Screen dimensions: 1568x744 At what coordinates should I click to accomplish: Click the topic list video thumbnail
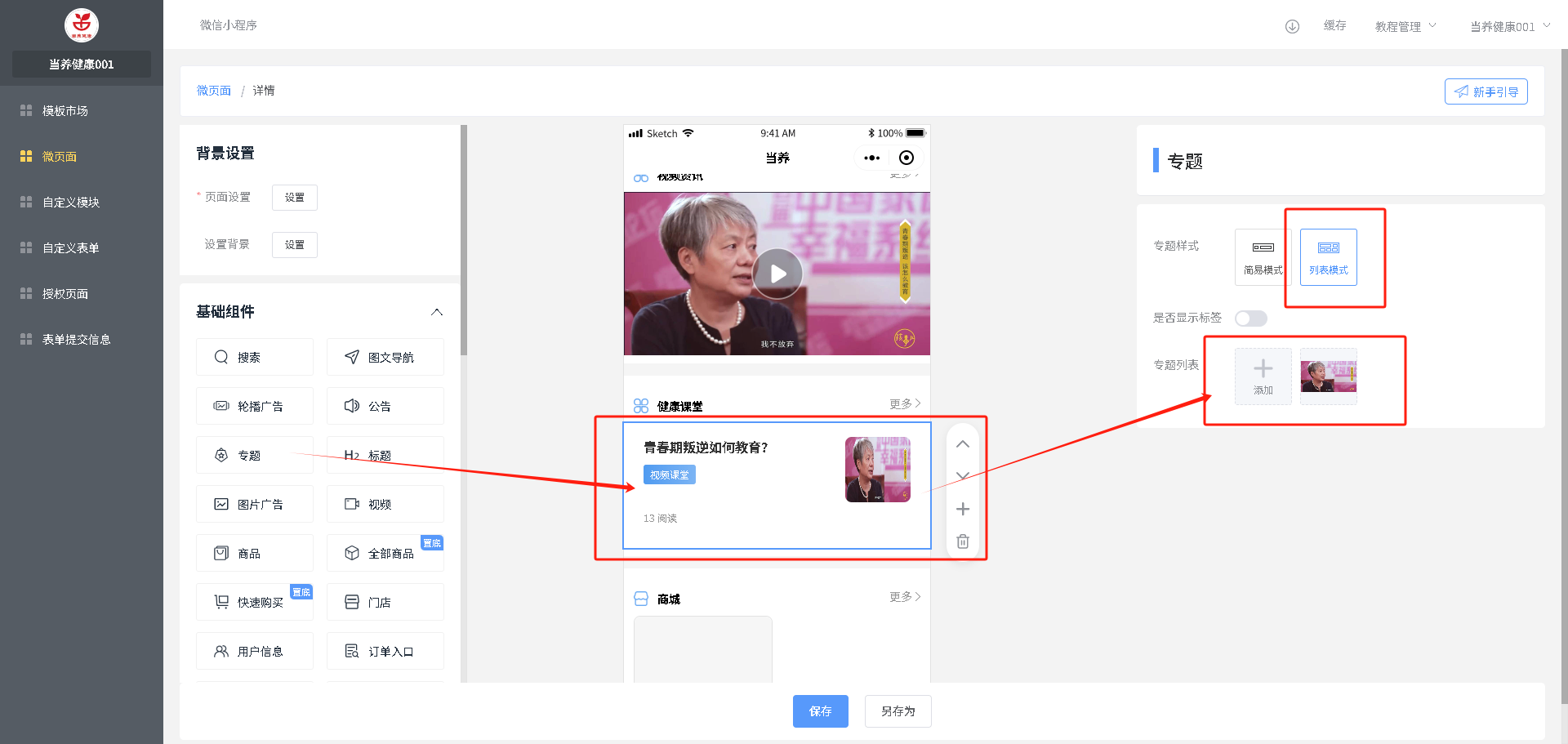coord(1328,376)
